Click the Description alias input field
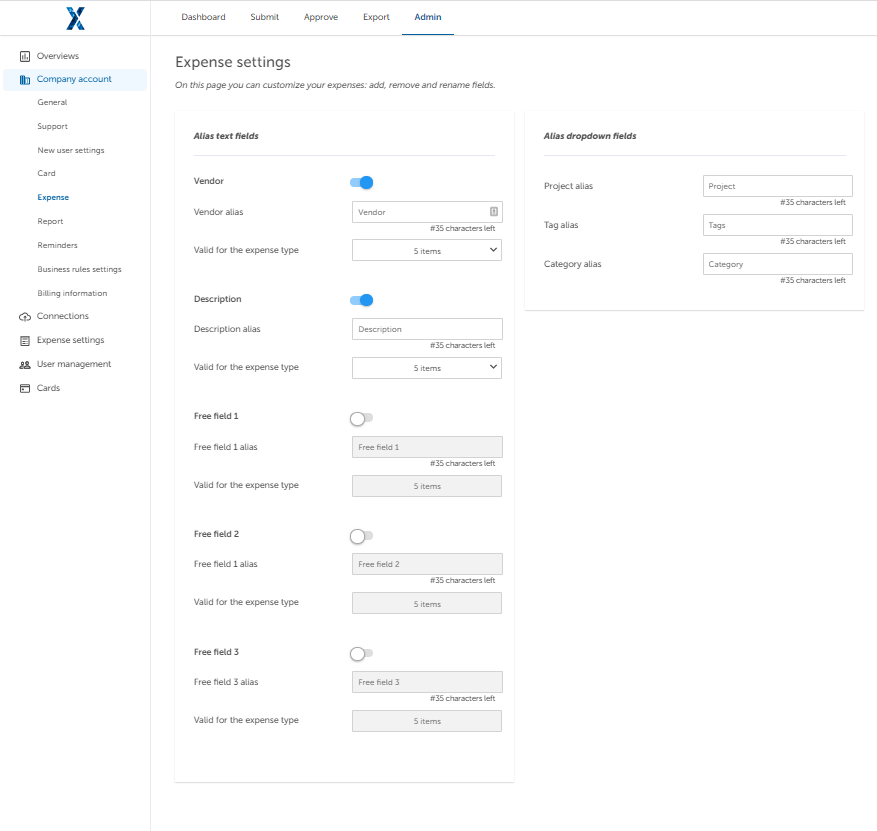Viewport: 877px width, 831px height. tap(427, 329)
